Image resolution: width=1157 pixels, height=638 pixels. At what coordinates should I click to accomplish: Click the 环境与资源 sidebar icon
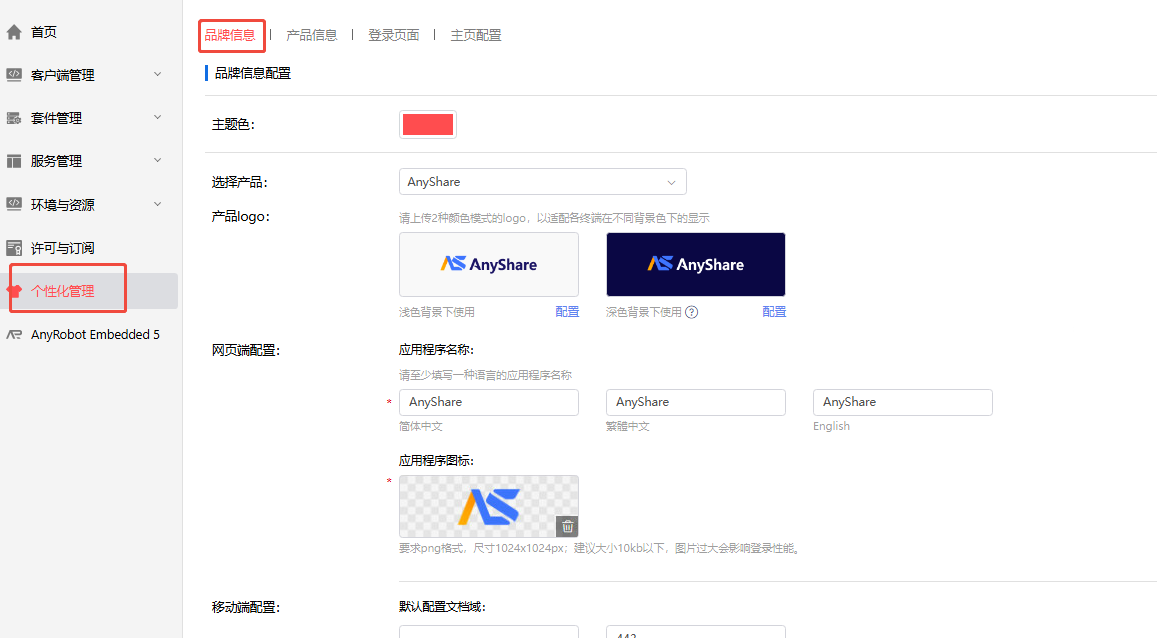14,204
